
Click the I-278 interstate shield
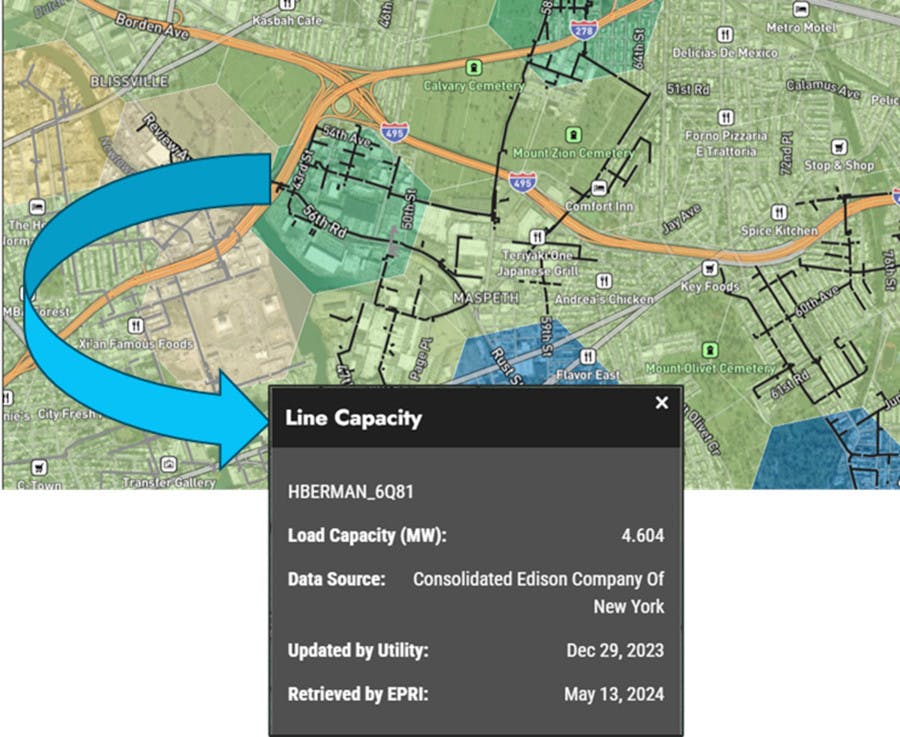(x=582, y=30)
